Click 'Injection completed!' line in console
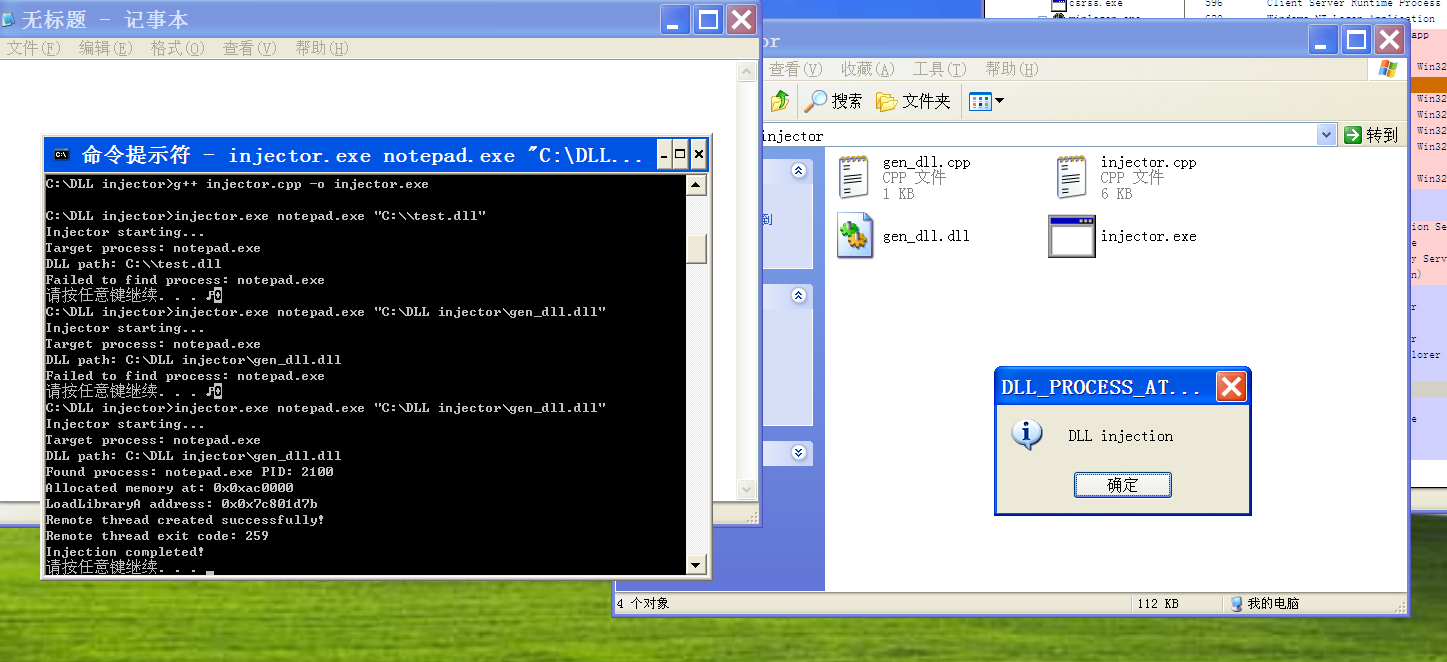Image resolution: width=1447 pixels, height=662 pixels. coord(125,552)
